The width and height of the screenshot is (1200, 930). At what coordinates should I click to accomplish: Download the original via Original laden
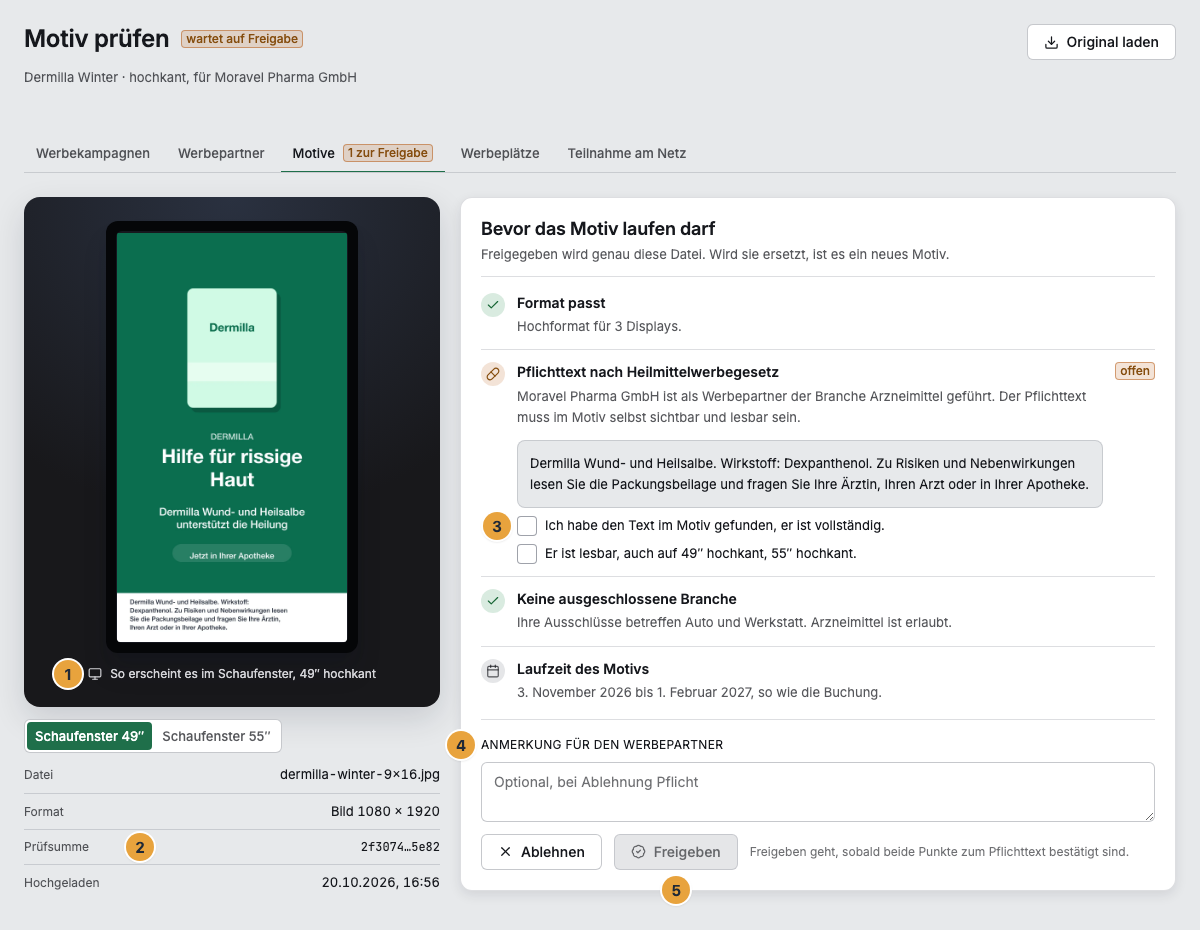1101,42
